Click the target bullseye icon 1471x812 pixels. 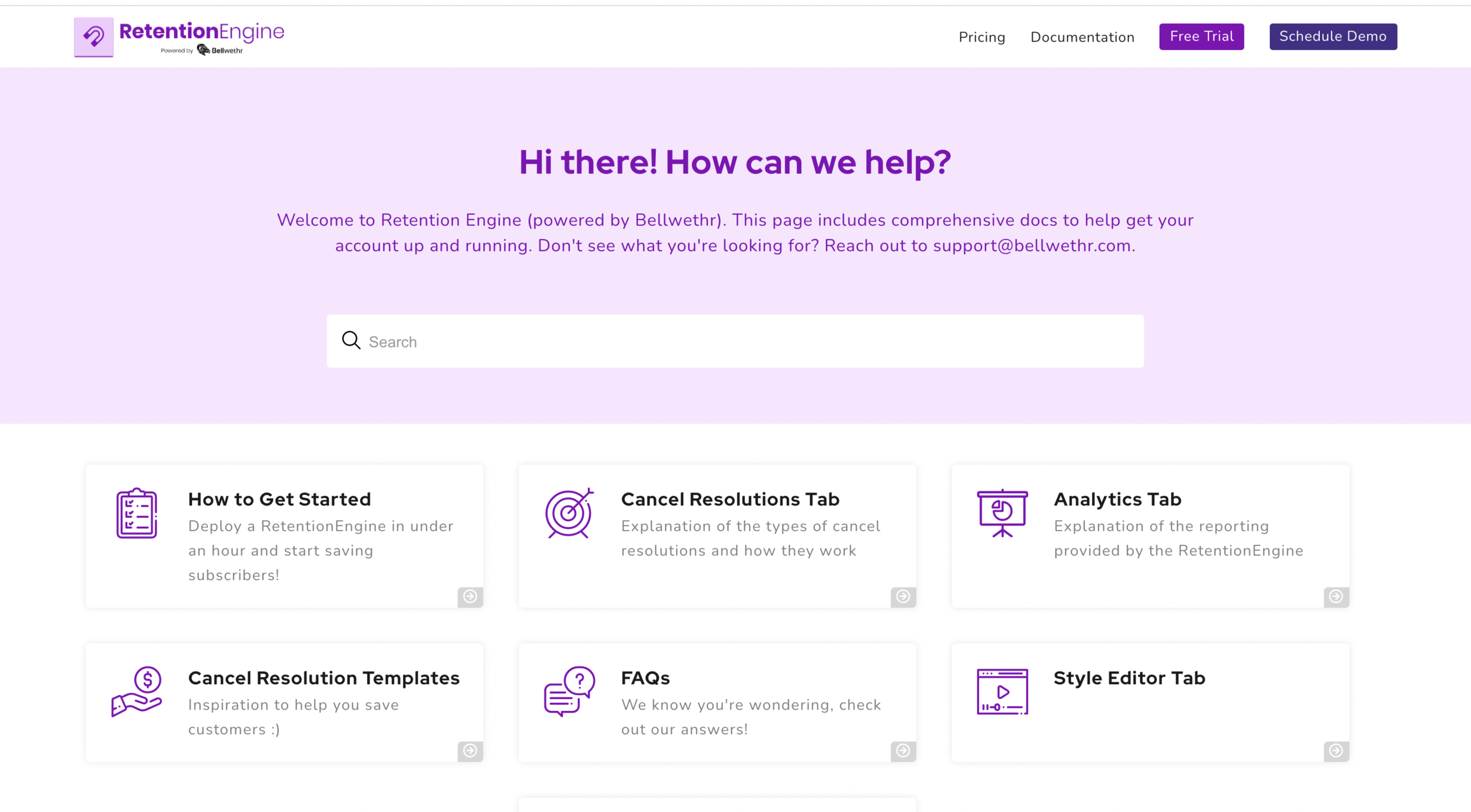[x=569, y=513]
